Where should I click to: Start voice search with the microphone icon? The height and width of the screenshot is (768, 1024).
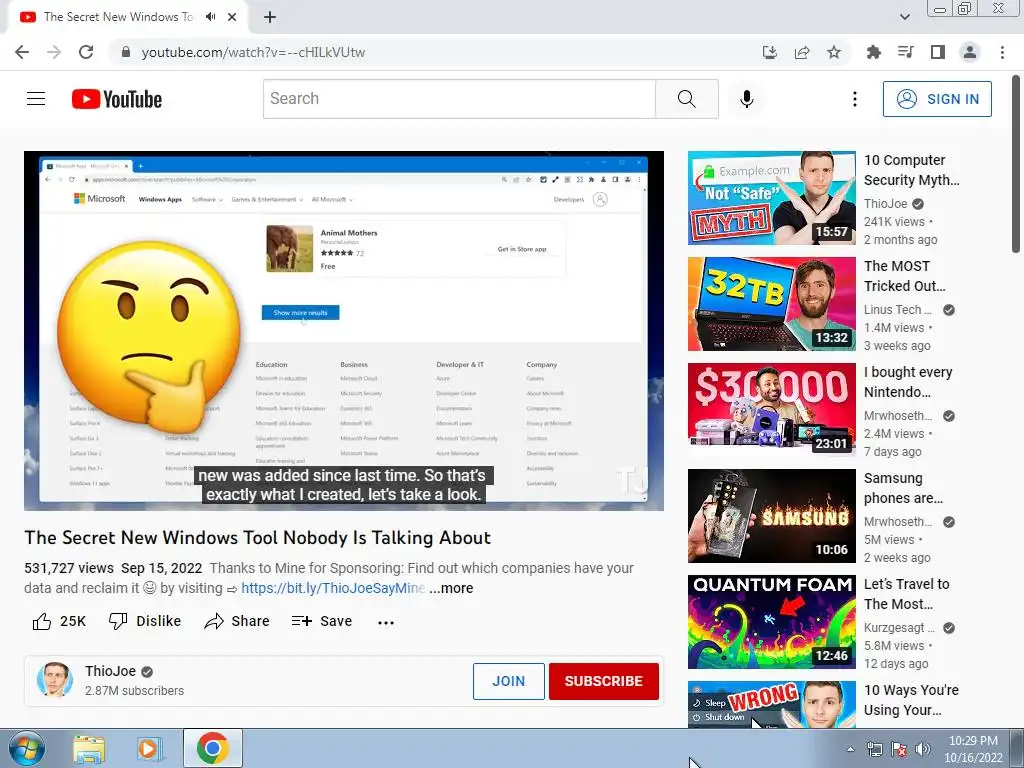tap(746, 99)
